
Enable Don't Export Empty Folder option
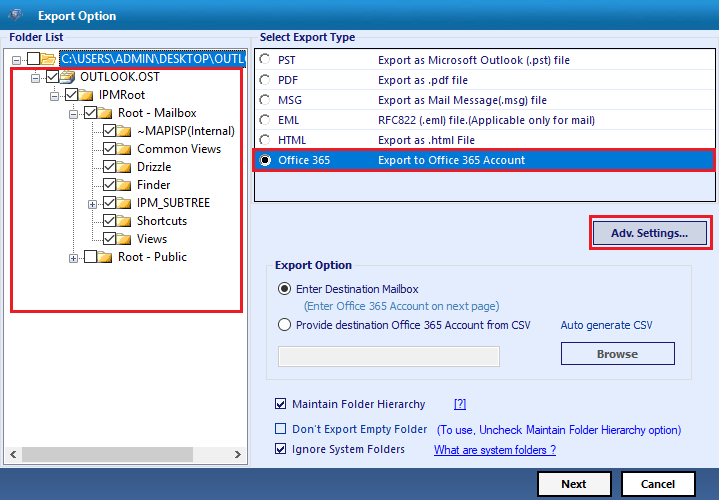click(x=281, y=429)
